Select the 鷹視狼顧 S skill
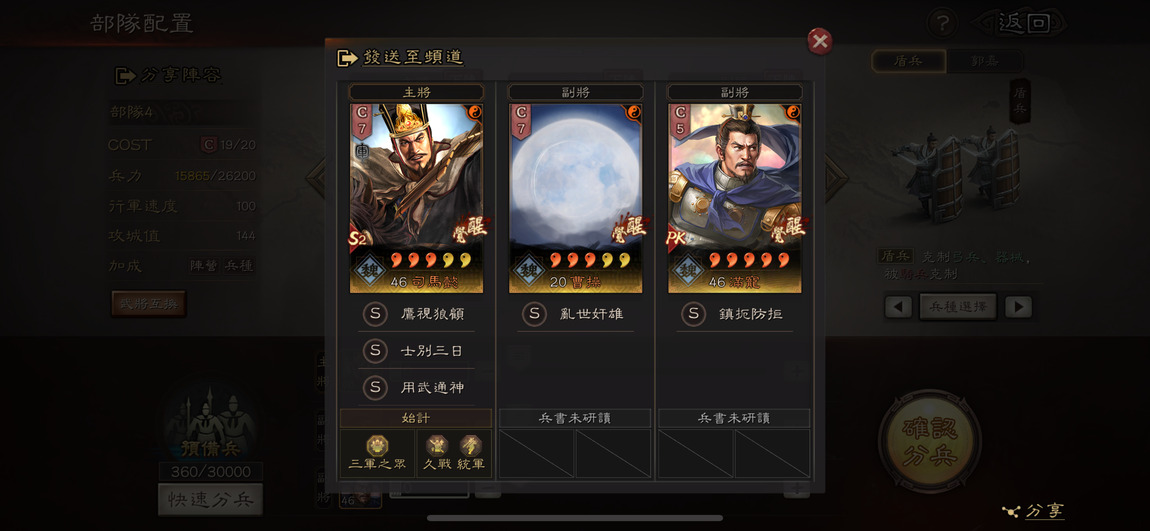1150x531 pixels. tap(416, 314)
